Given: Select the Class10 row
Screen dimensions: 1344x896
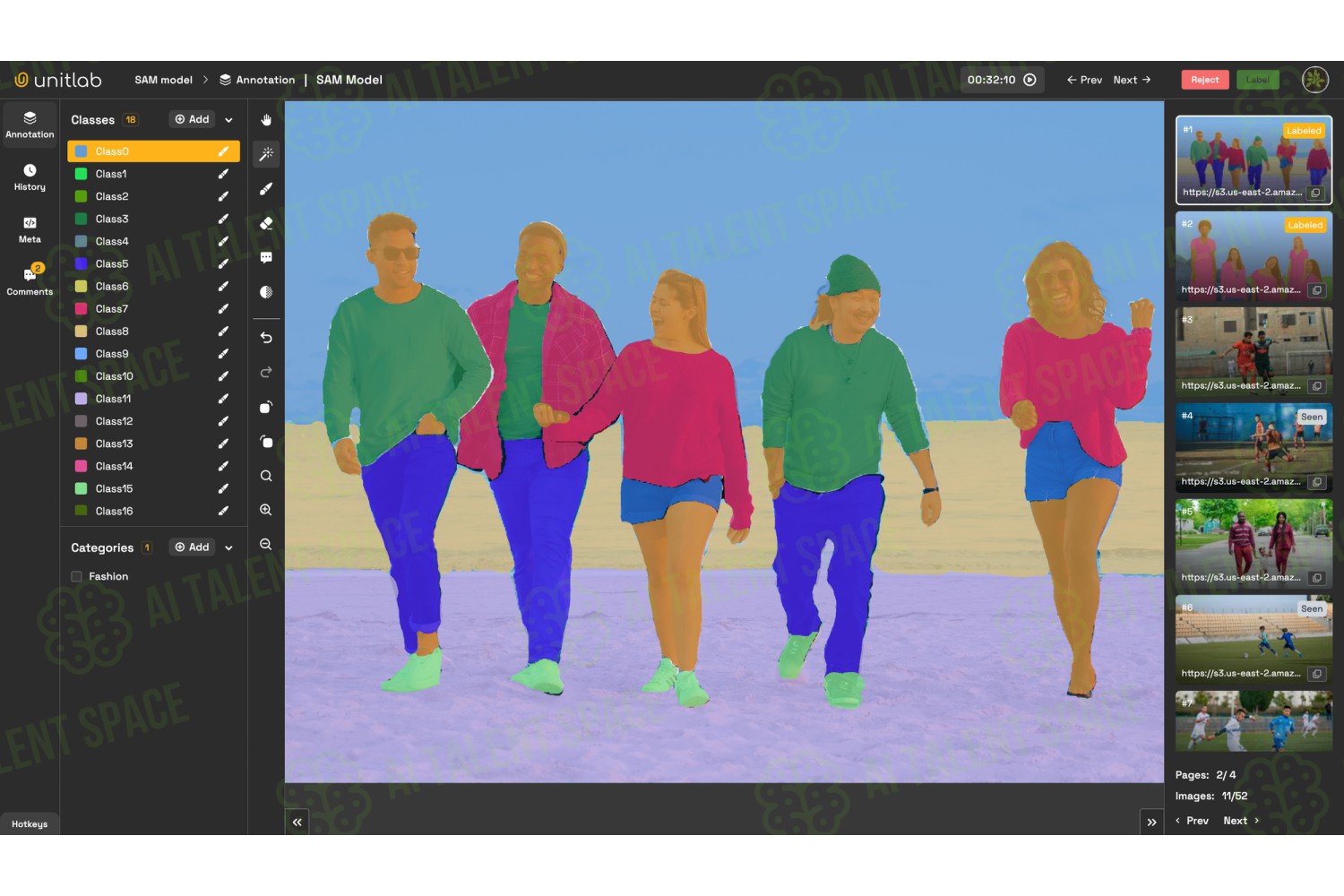Looking at the screenshot, I should click(x=153, y=376).
